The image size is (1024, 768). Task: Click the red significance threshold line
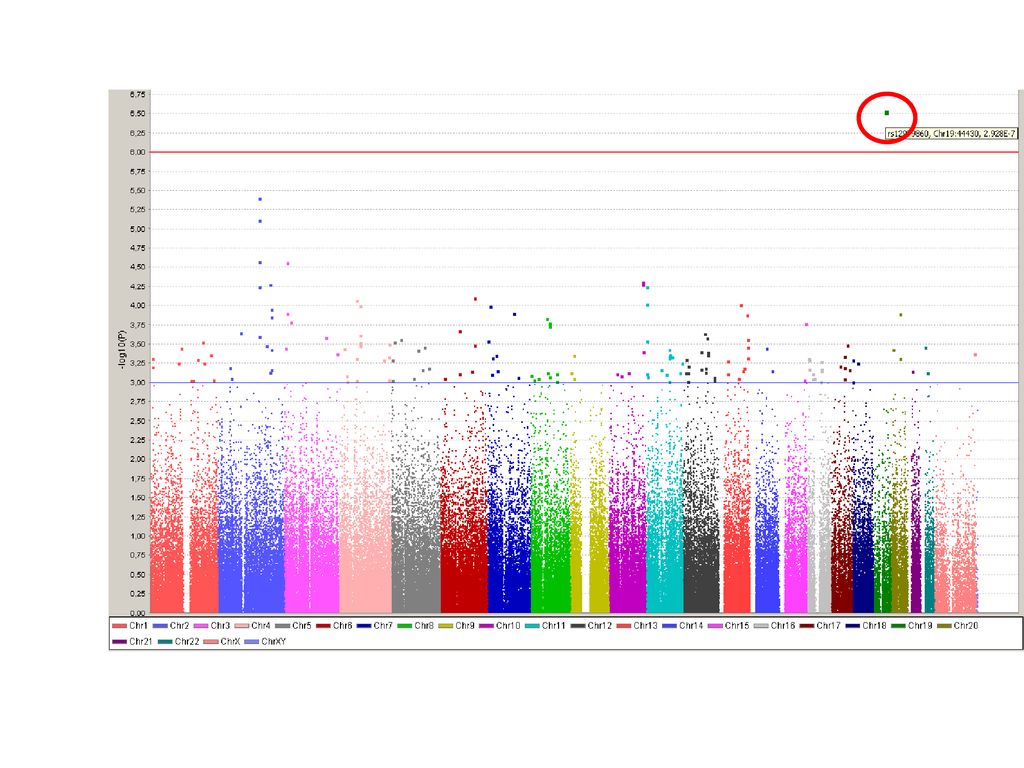(584, 152)
